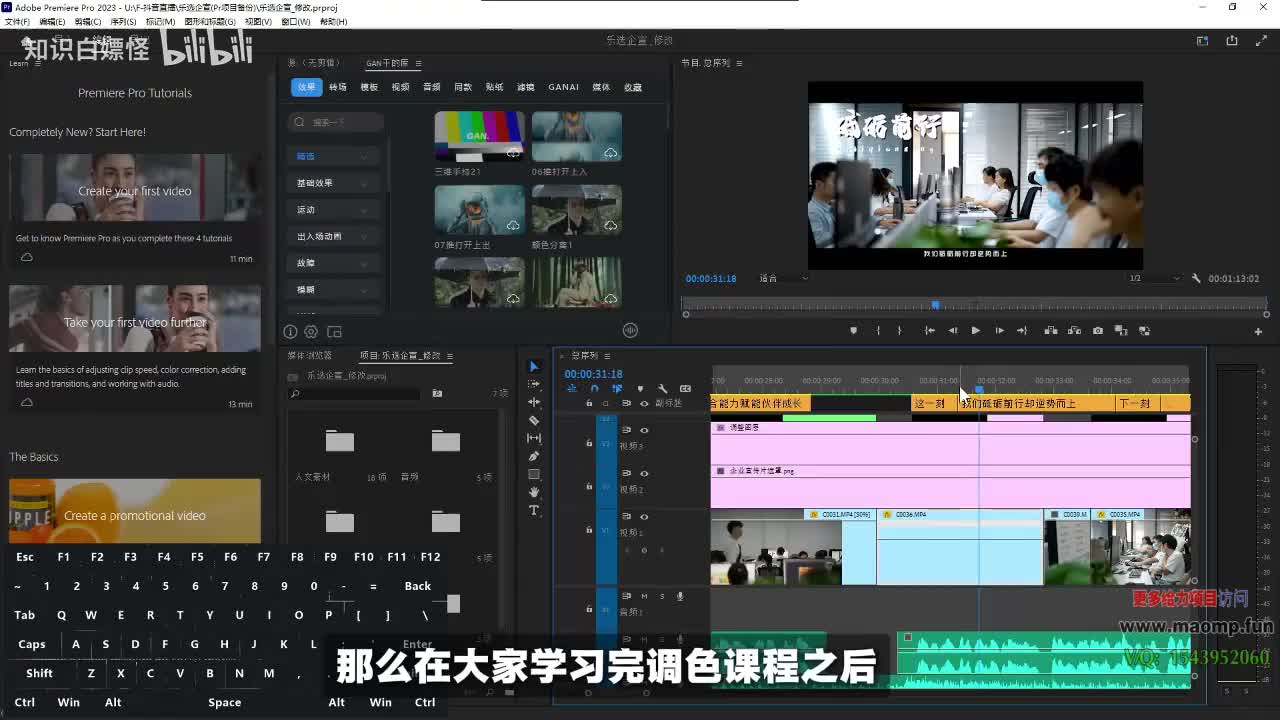Click the program monitor playhead on scrub bar

[x=935, y=305]
